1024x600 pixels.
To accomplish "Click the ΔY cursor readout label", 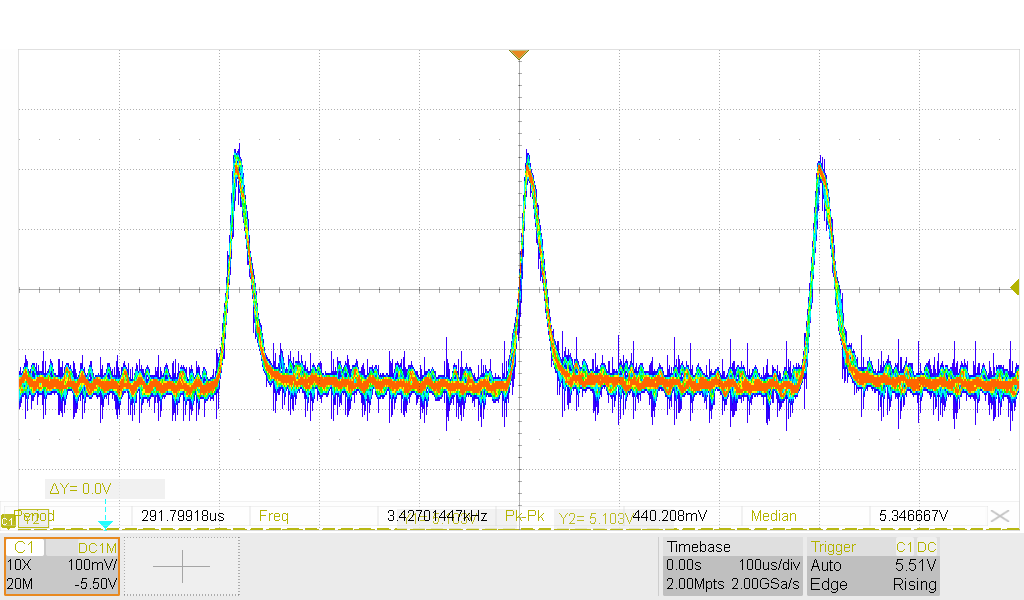I will pyautogui.click(x=82, y=489).
